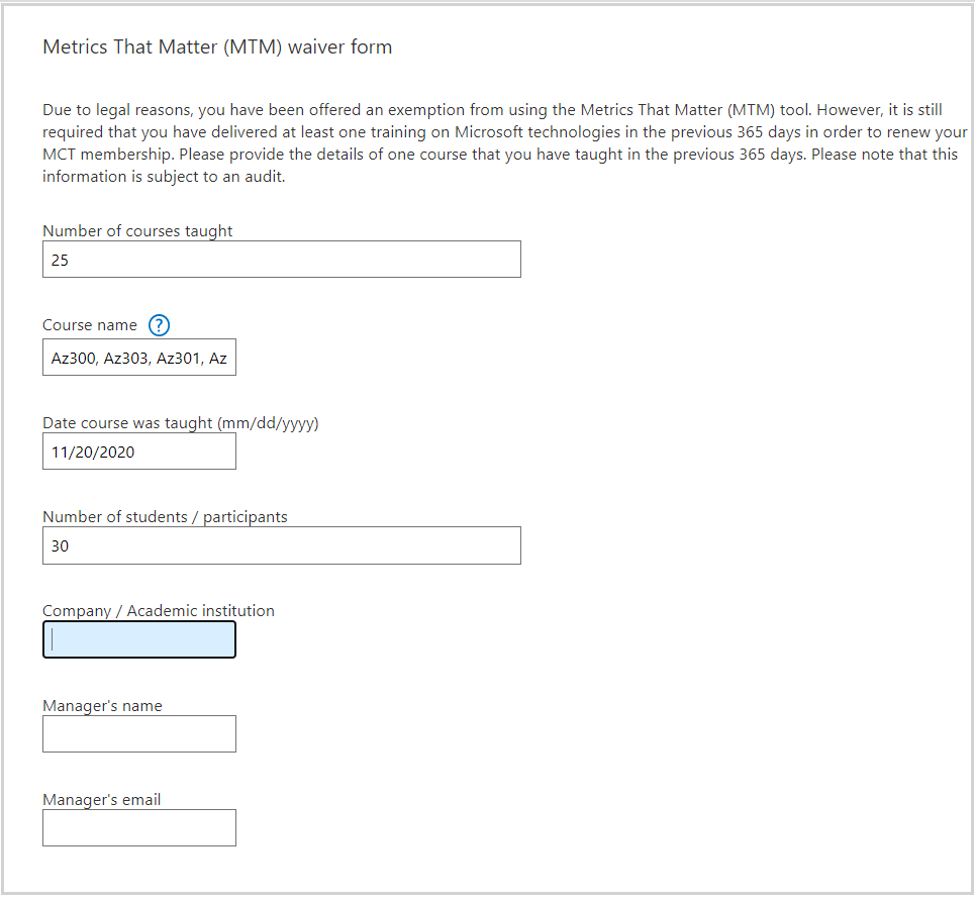Click the Course name help question-mark icon
Image resolution: width=975 pixels, height=900 pixels.
(159, 325)
